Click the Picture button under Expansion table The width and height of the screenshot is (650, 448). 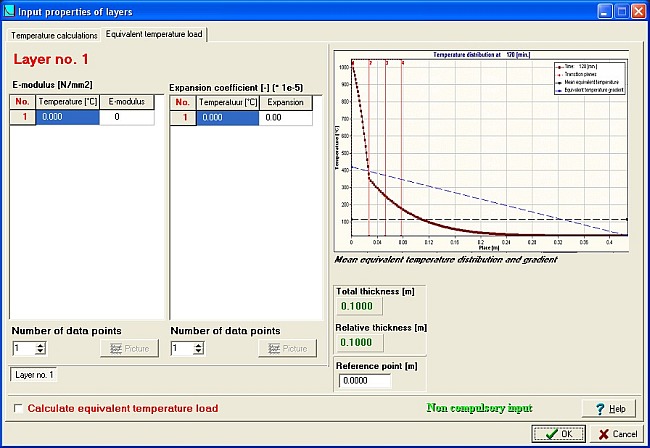(x=287, y=348)
